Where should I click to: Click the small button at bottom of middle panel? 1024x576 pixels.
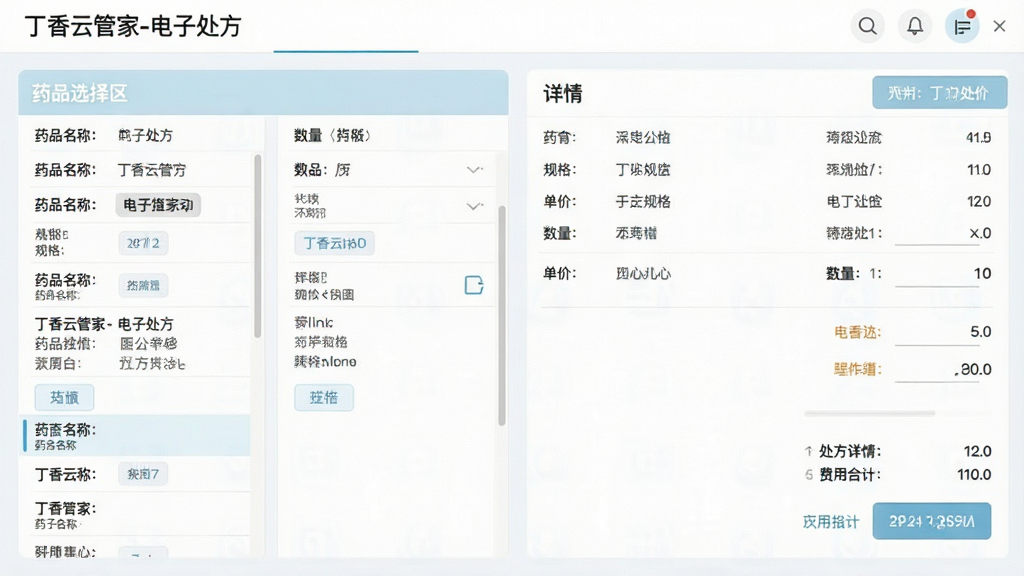tap(323, 397)
